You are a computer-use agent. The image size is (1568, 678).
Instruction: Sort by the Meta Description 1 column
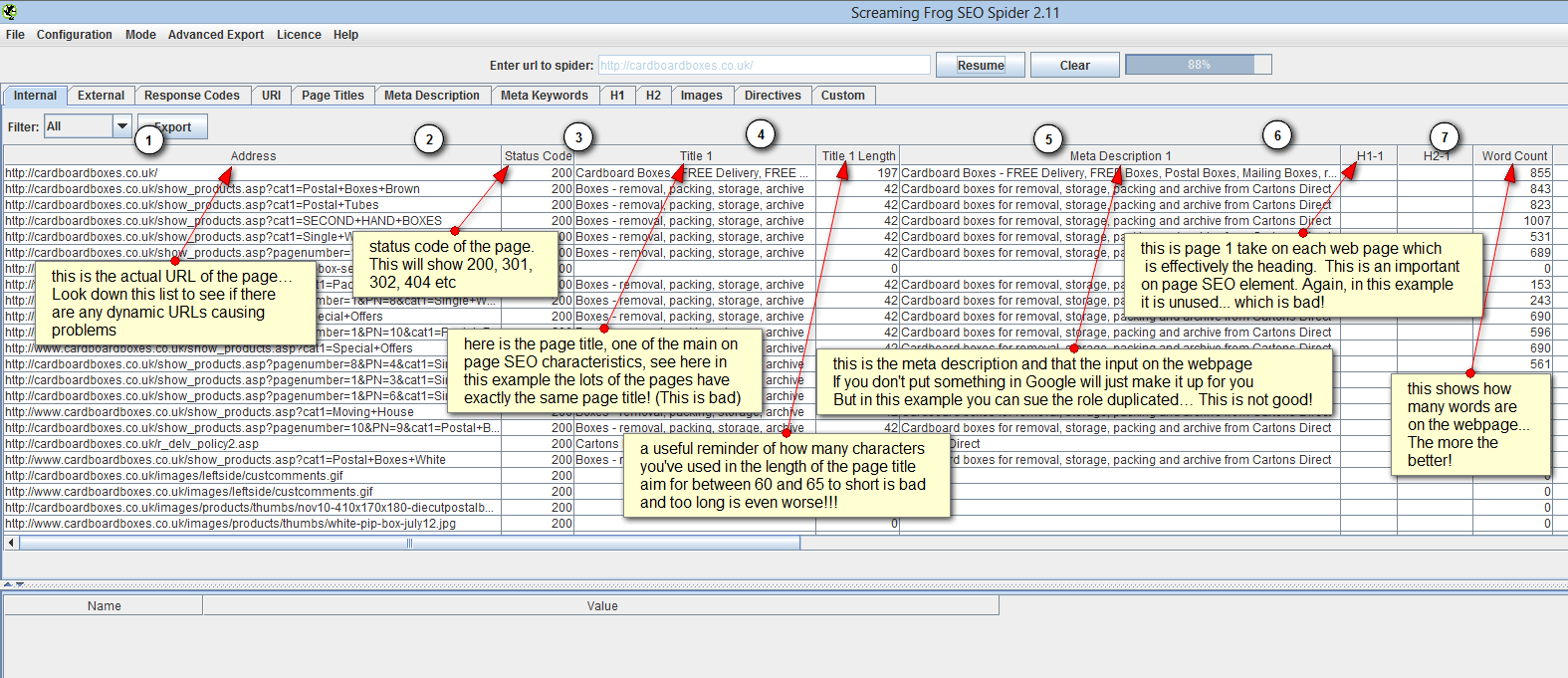coord(1120,156)
